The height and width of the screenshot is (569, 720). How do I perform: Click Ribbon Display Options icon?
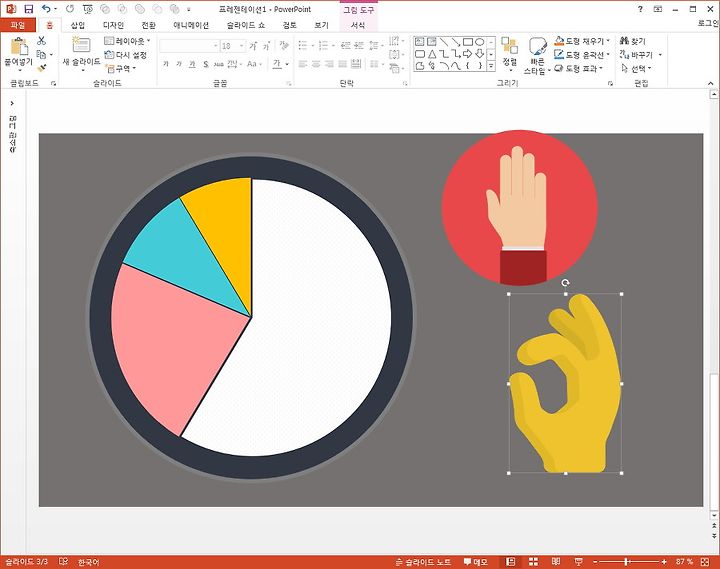coord(658,9)
